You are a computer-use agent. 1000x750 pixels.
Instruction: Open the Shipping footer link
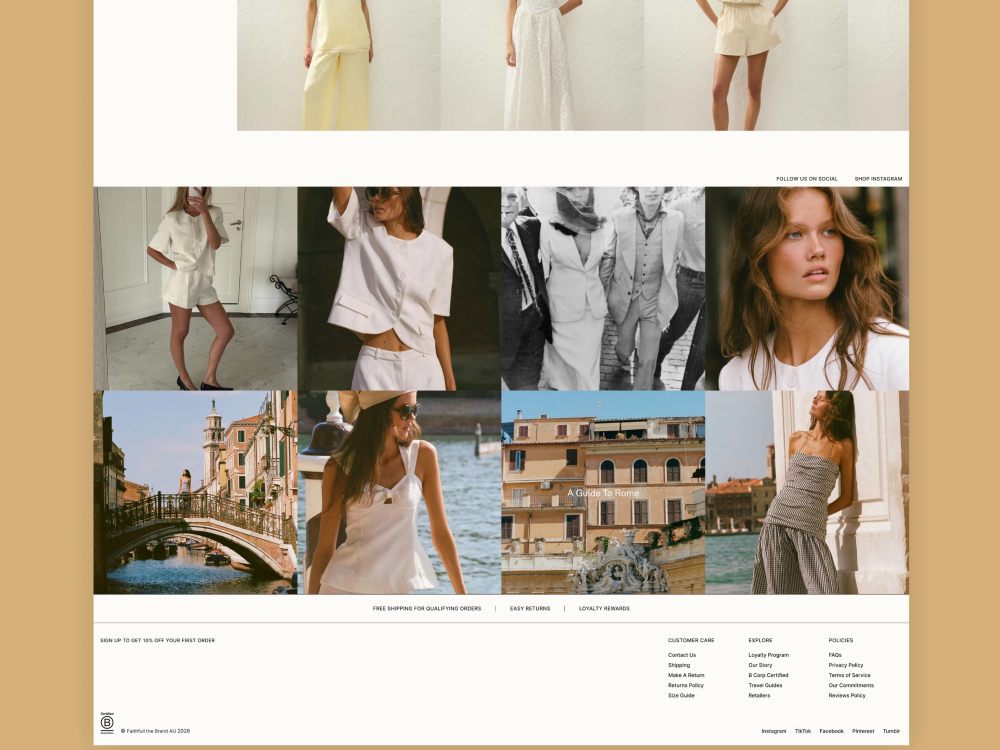(x=679, y=665)
